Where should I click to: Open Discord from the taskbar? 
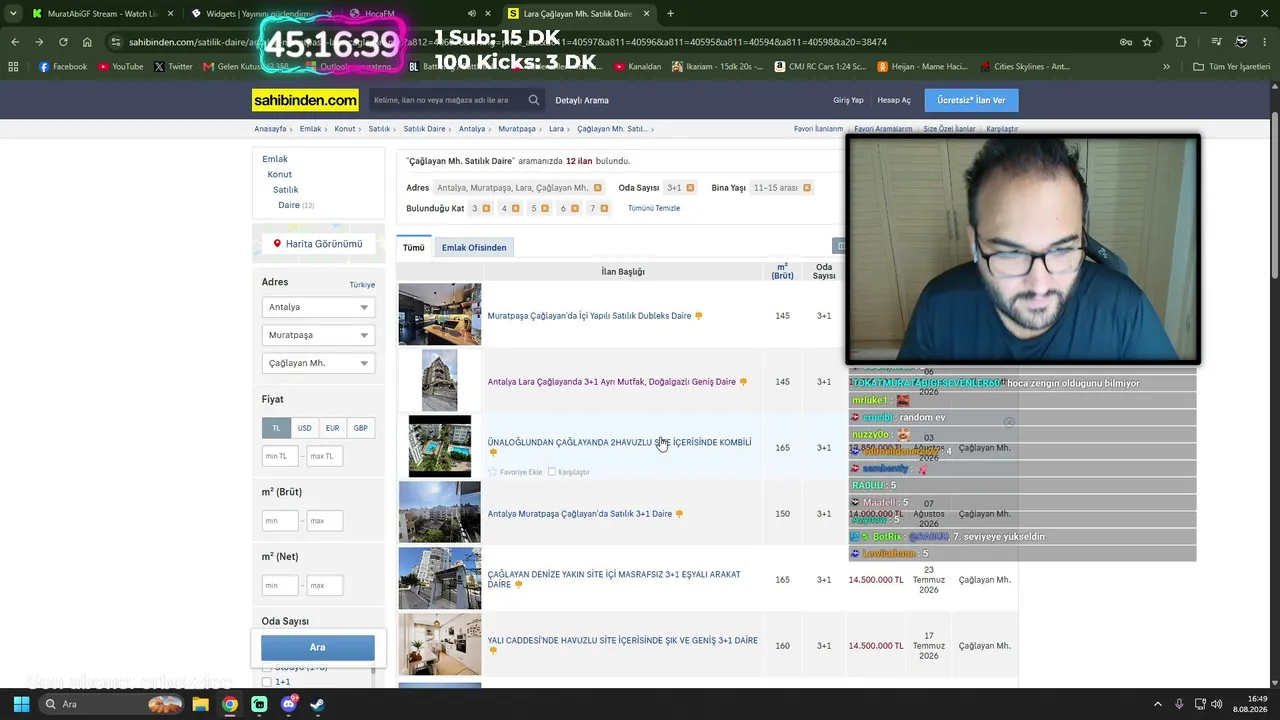[289, 704]
